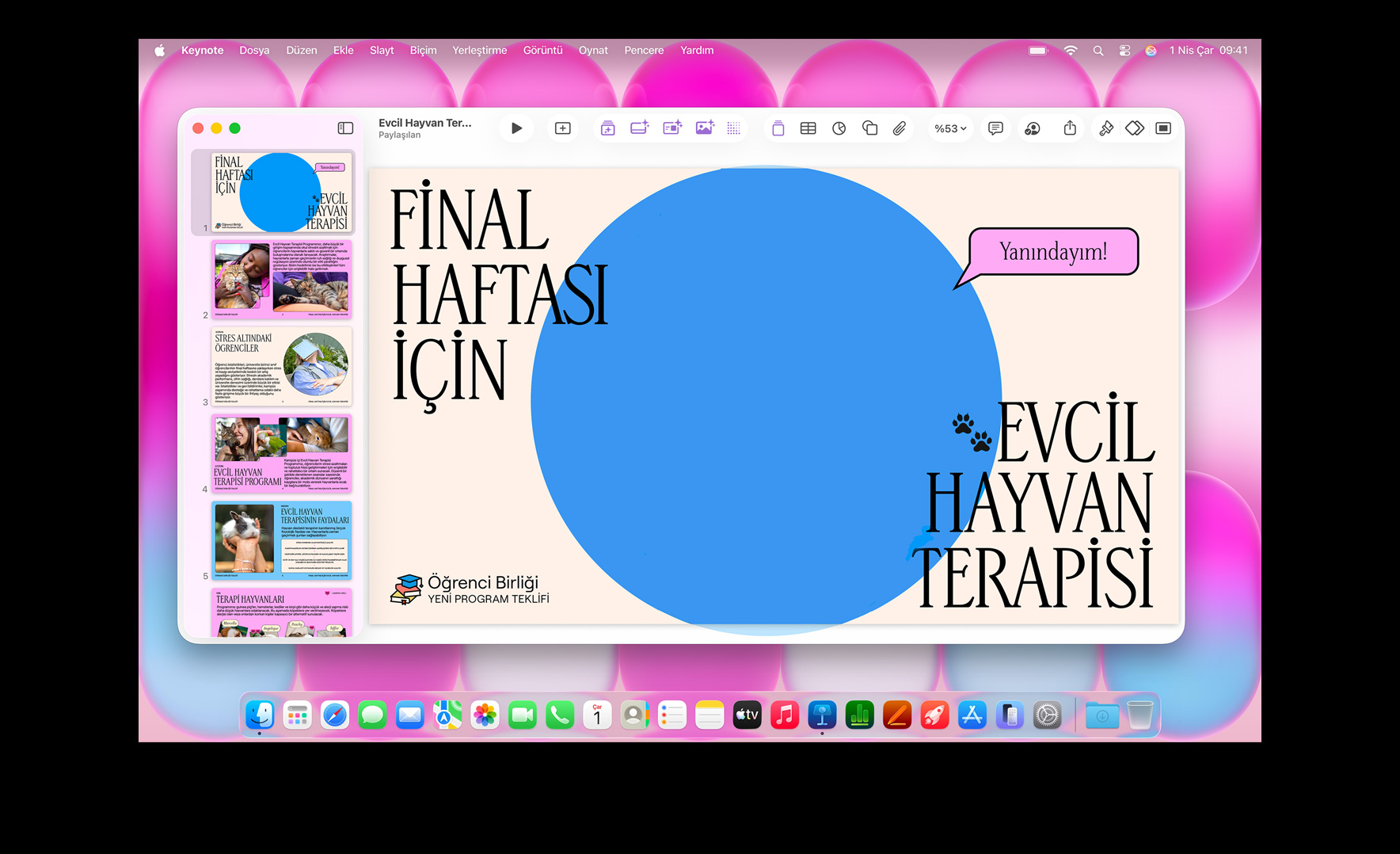Play the slideshow from the toolbar
Viewport: 1400px width, 854px height.
click(x=516, y=128)
